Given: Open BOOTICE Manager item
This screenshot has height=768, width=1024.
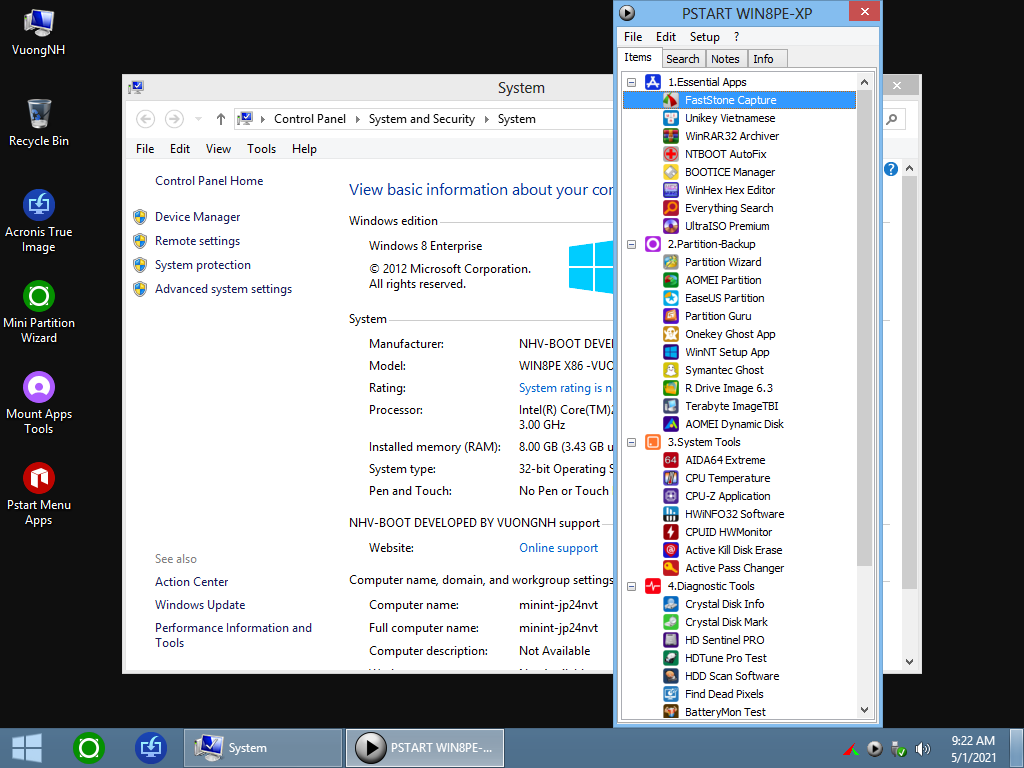Looking at the screenshot, I should 729,172.
